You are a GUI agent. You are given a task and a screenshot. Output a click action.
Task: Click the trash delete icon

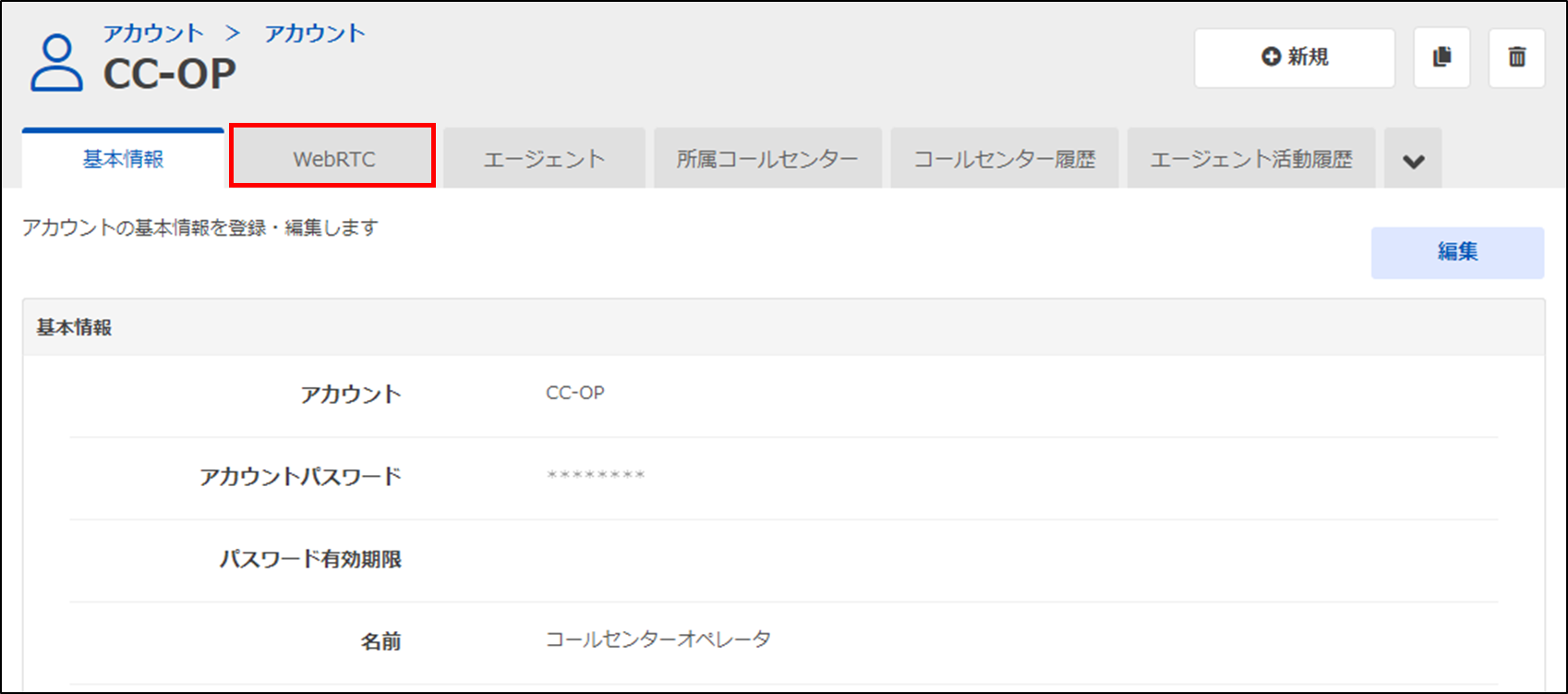(x=1516, y=57)
